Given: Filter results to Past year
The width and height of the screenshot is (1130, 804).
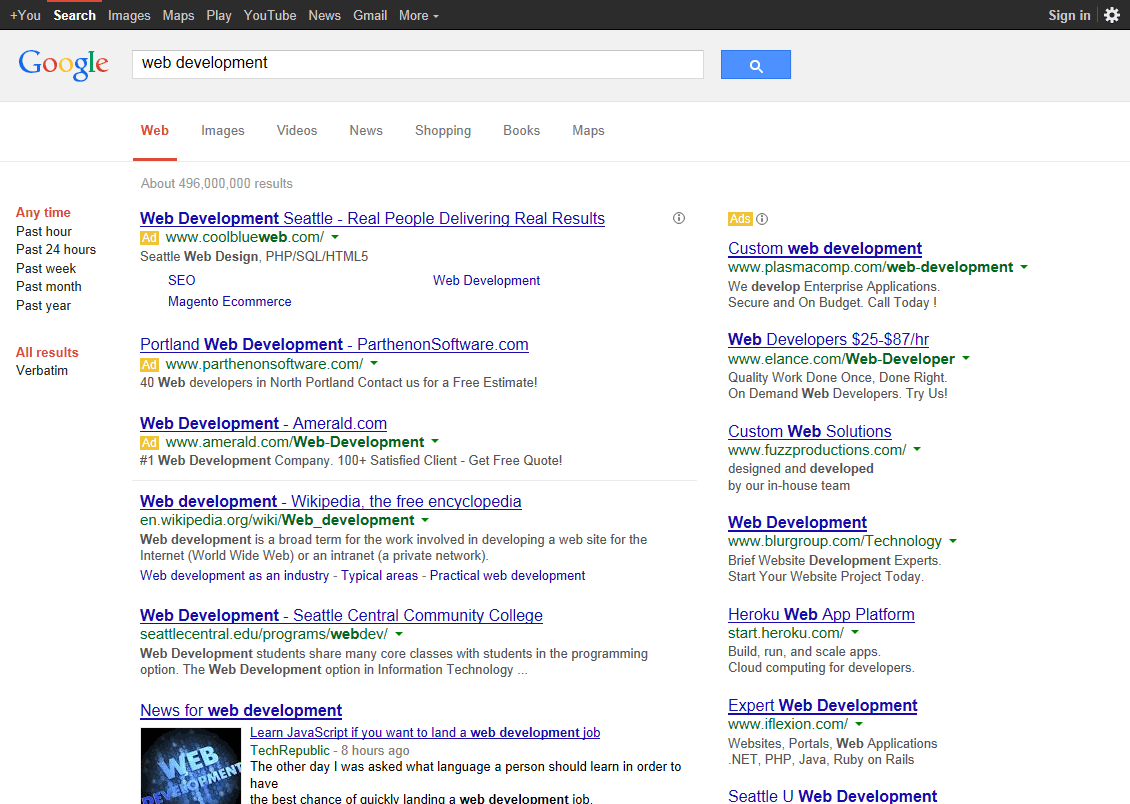Looking at the screenshot, I should [43, 305].
